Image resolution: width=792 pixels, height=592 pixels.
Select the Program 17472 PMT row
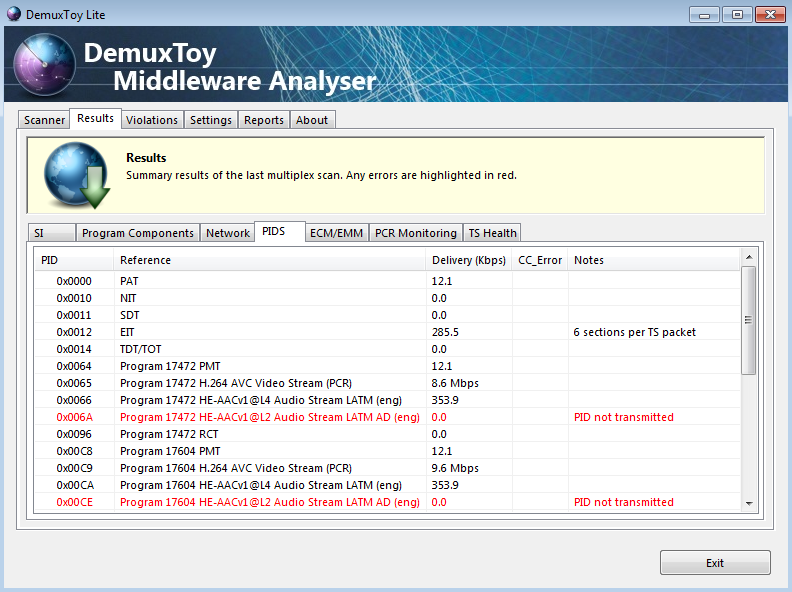pyautogui.click(x=387, y=366)
